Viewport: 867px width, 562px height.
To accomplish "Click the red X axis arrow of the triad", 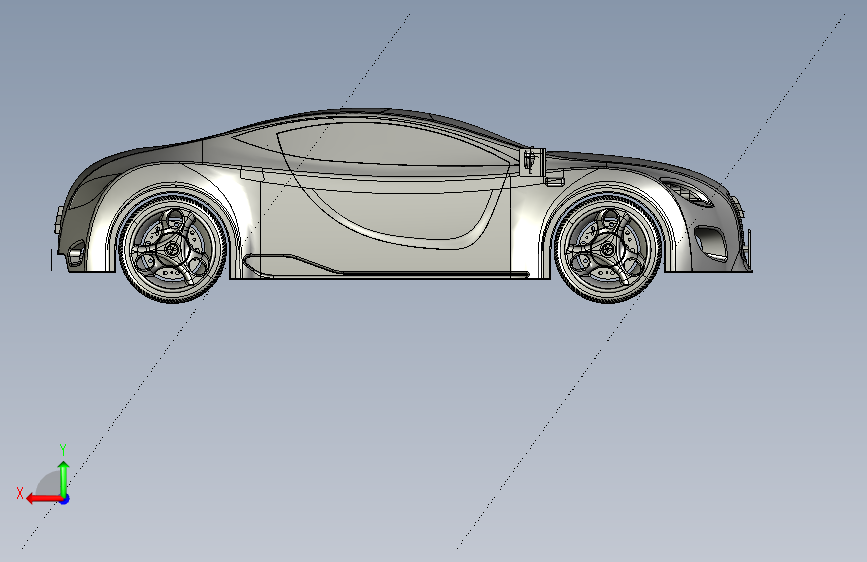I will 43,499.
